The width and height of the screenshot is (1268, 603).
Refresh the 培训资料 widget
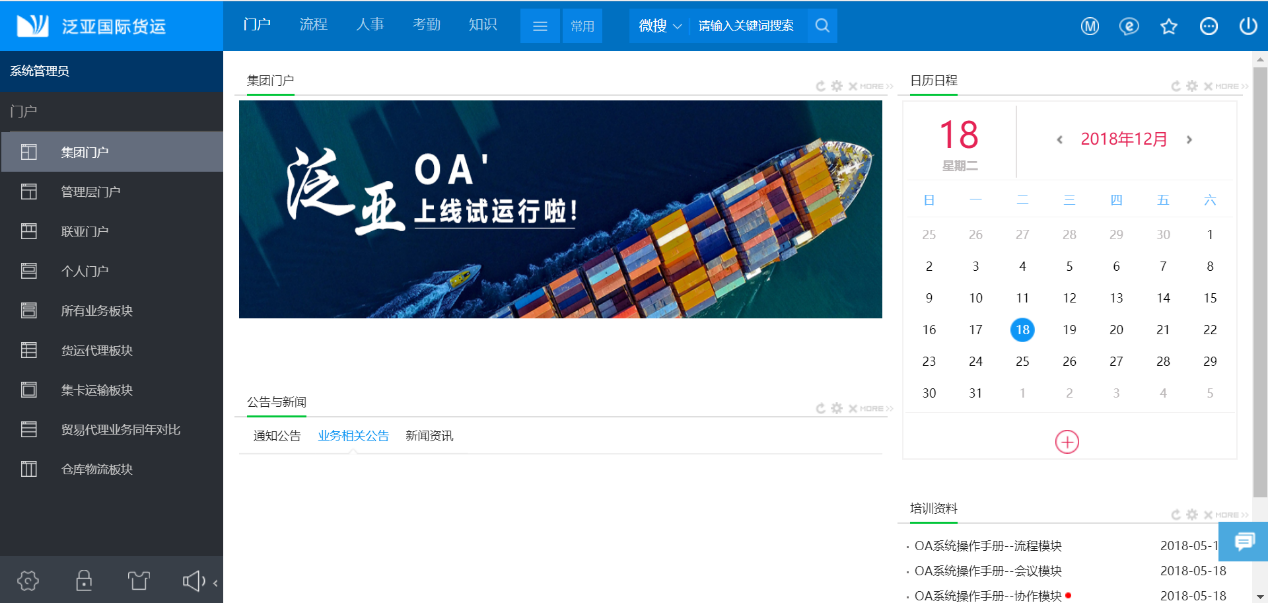[x=1177, y=515]
